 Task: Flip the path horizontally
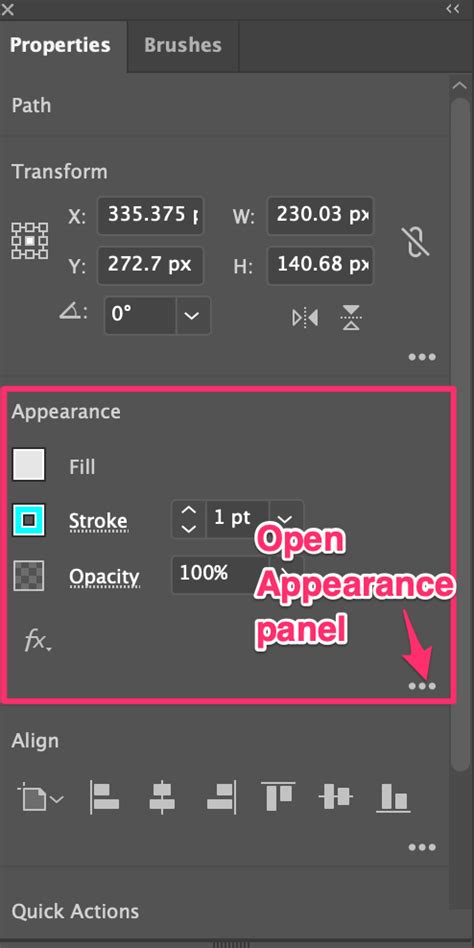point(305,317)
